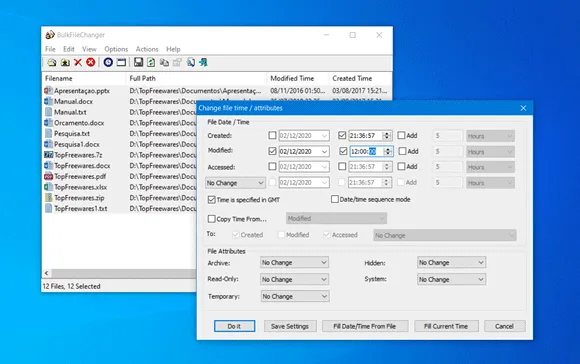Tick the Add checkbox in Created row
Image resolution: width=580 pixels, height=364 pixels.
tap(401, 135)
